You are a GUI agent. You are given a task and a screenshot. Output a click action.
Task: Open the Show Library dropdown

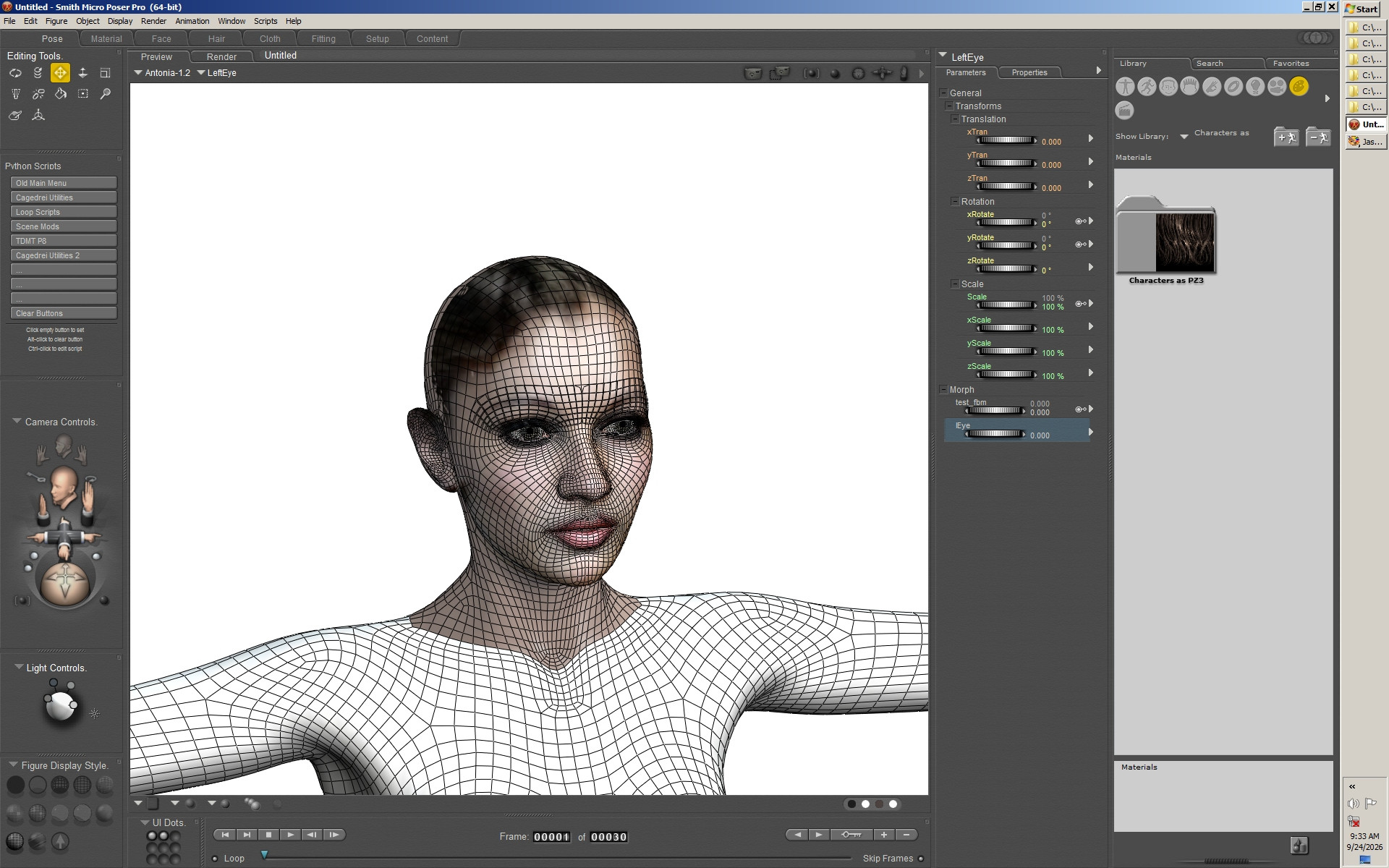pyautogui.click(x=1184, y=137)
